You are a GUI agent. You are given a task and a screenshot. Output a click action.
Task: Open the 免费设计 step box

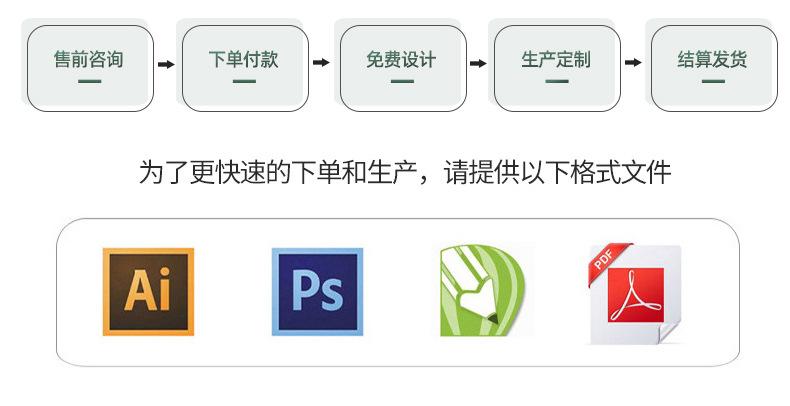[403, 69]
